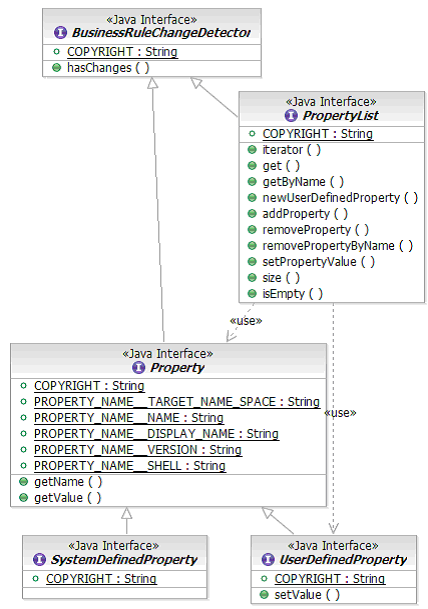Select the isEmpty ( ) method entry

[293, 294]
